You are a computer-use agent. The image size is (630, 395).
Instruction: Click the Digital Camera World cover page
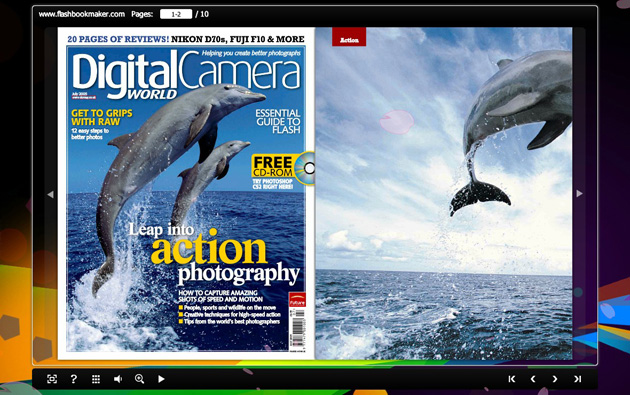pyautogui.click(x=186, y=193)
